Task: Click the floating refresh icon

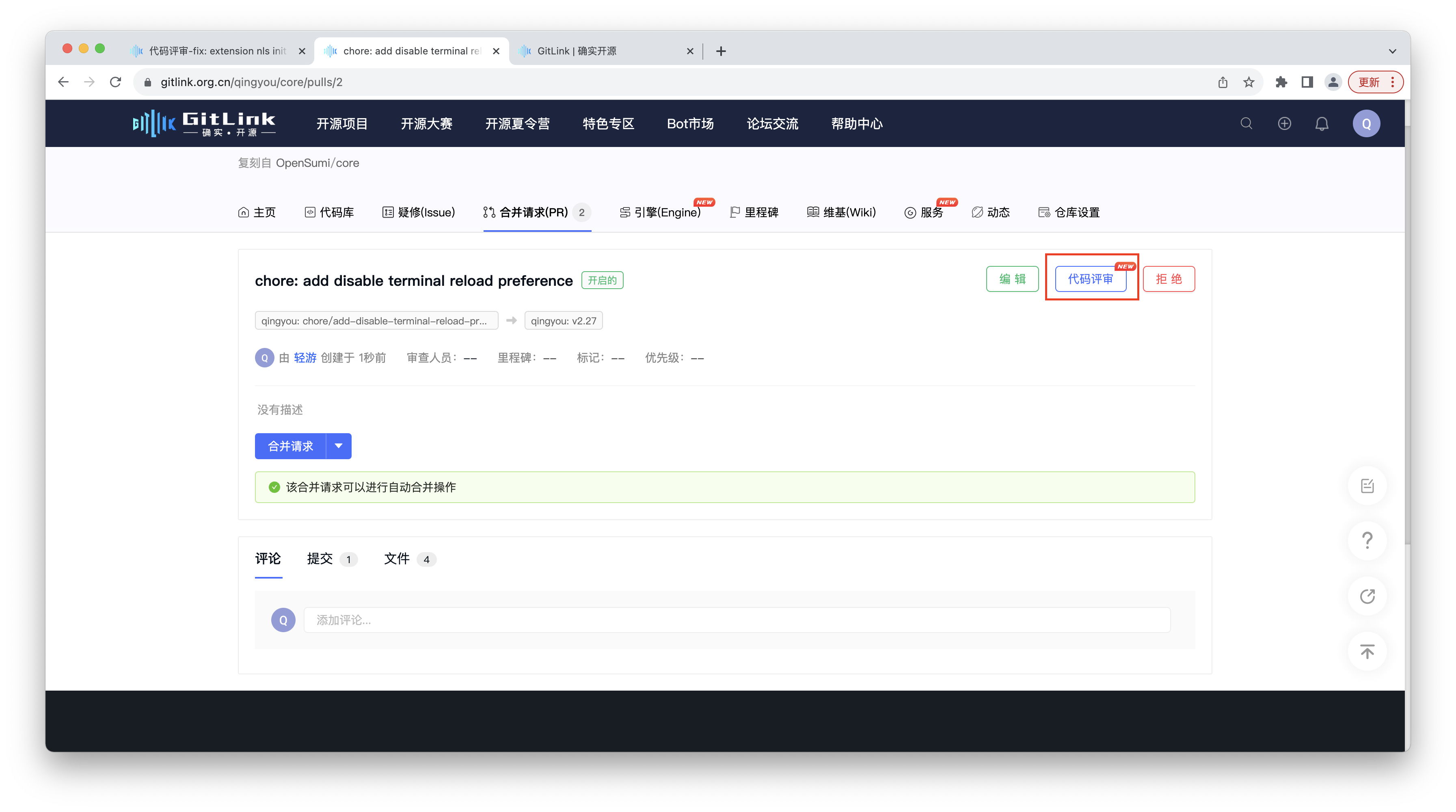Action: tap(1367, 596)
